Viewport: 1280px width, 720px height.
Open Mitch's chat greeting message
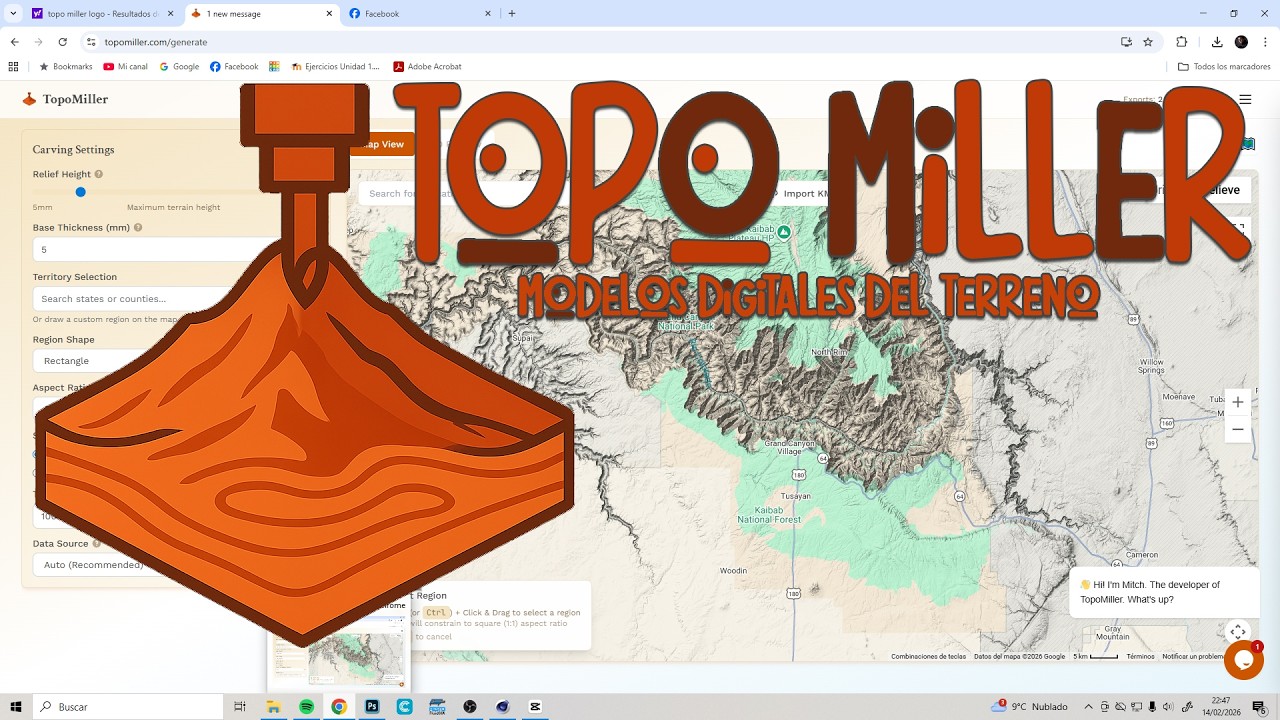click(1164, 592)
